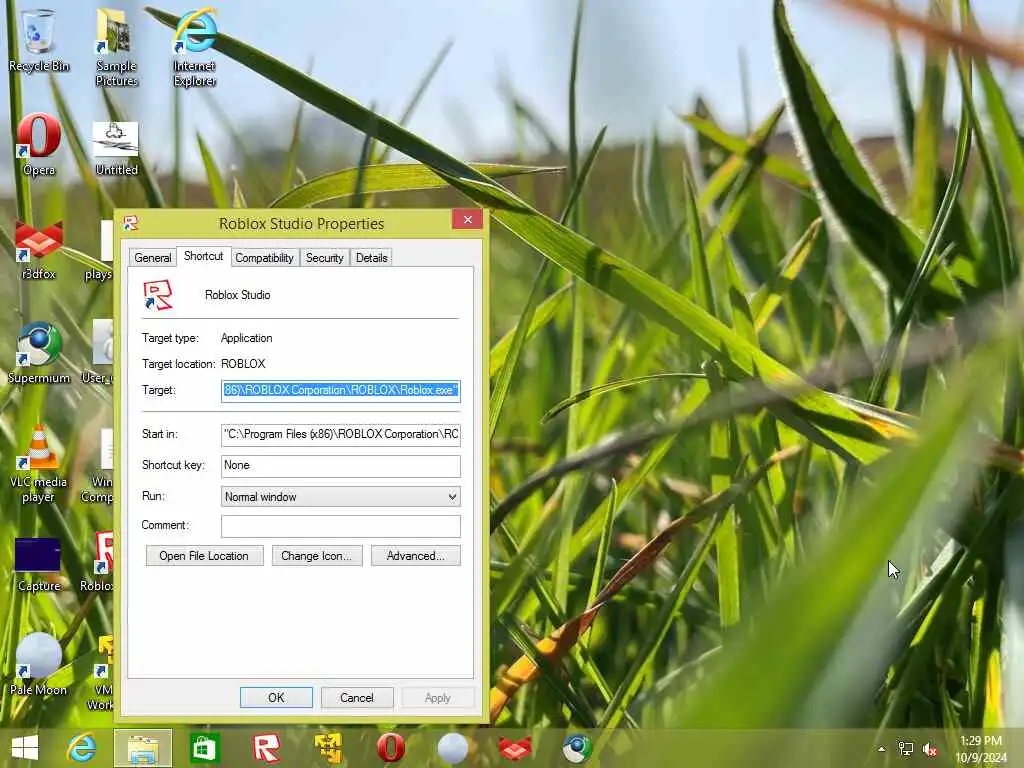Confirm the dialog with OK

click(276, 697)
